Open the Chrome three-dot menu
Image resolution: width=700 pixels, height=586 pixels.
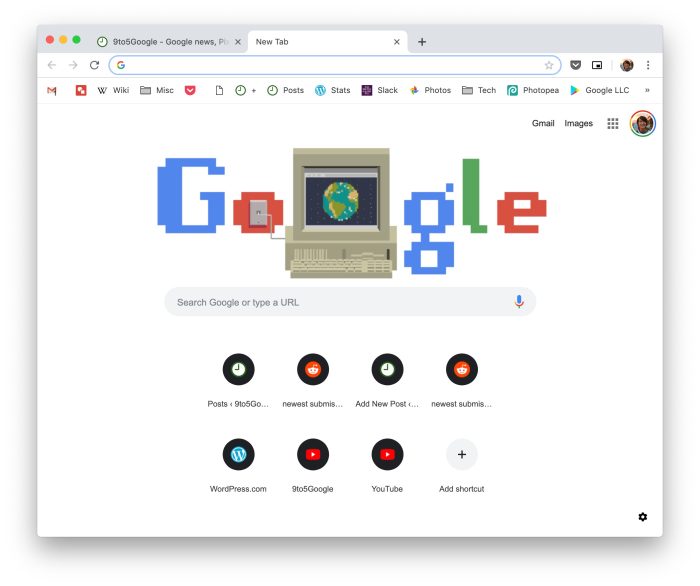click(x=648, y=65)
